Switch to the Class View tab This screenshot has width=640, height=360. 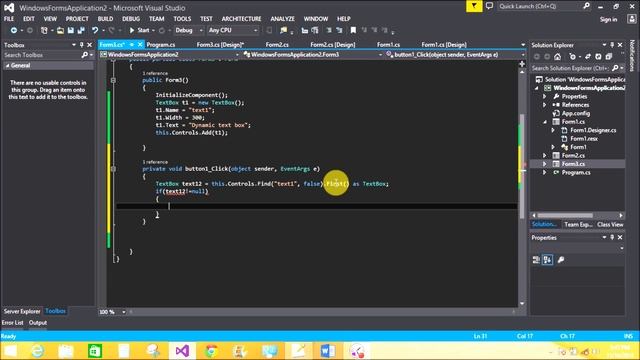610,224
